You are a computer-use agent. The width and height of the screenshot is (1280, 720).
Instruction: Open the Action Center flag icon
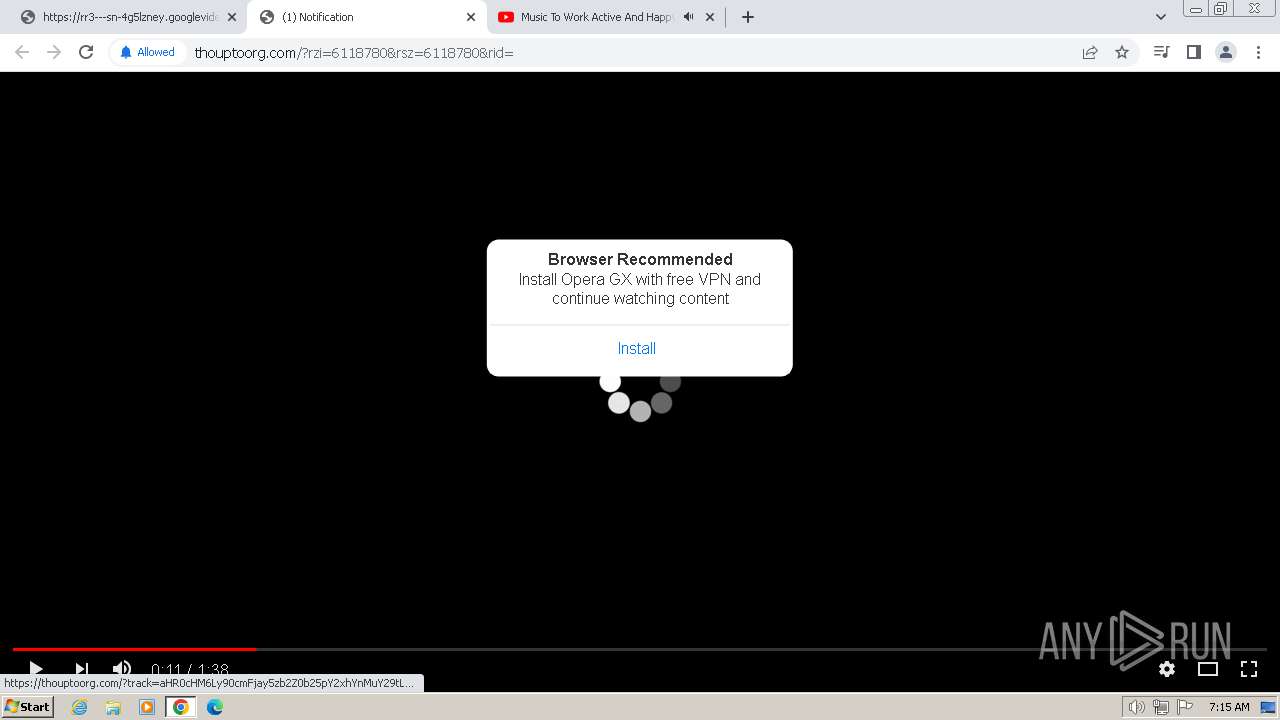coord(1185,707)
